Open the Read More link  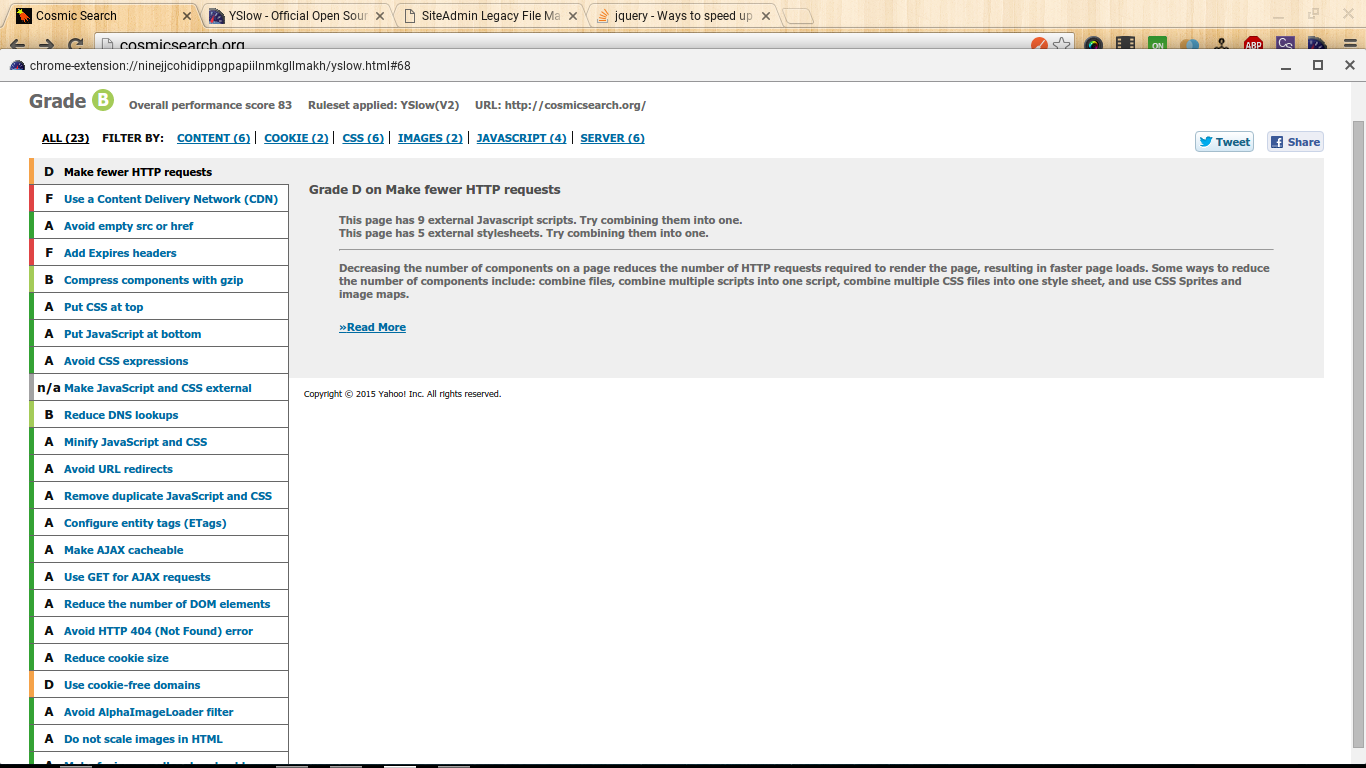[372, 327]
